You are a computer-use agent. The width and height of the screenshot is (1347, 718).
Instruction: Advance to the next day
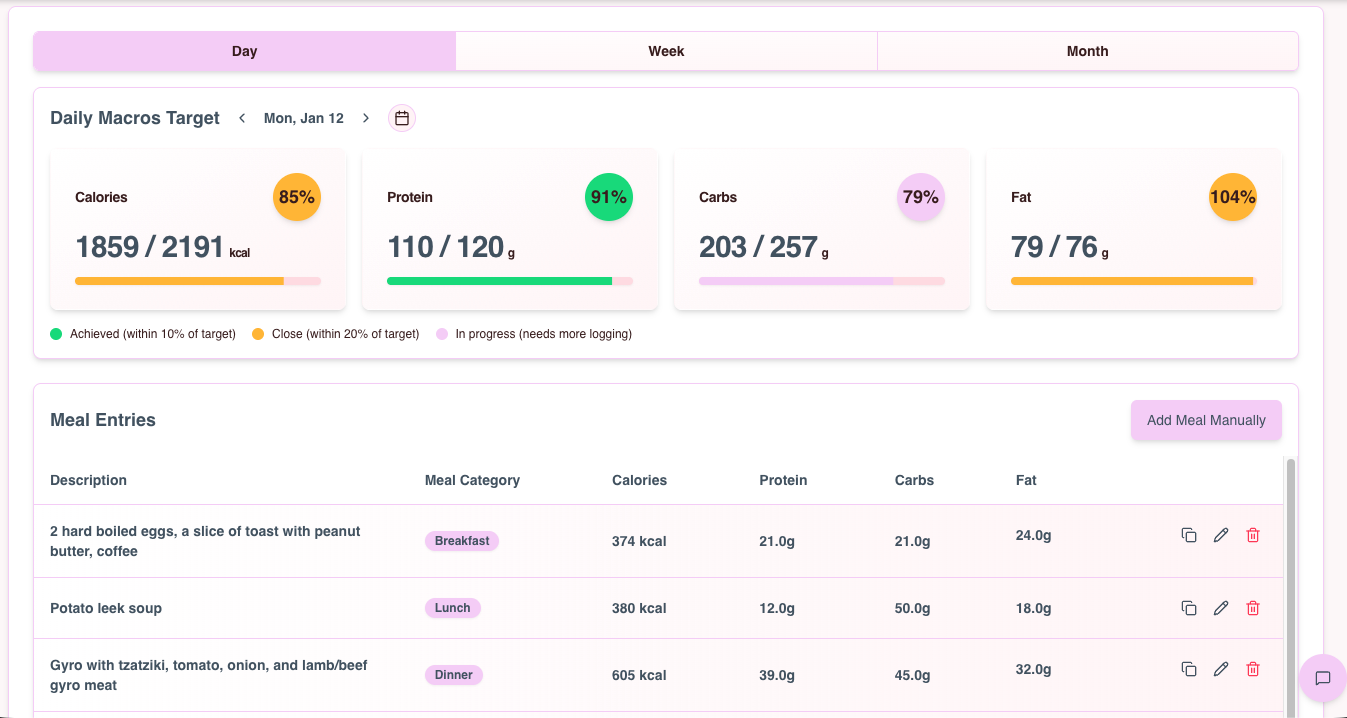(366, 117)
